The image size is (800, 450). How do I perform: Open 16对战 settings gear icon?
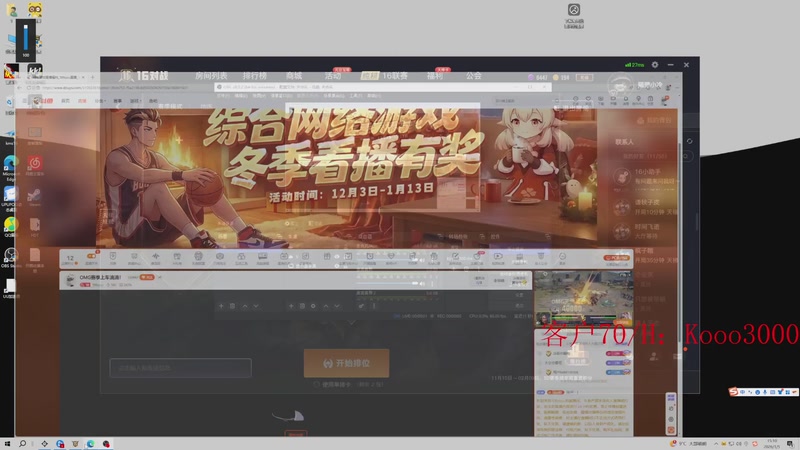point(655,65)
